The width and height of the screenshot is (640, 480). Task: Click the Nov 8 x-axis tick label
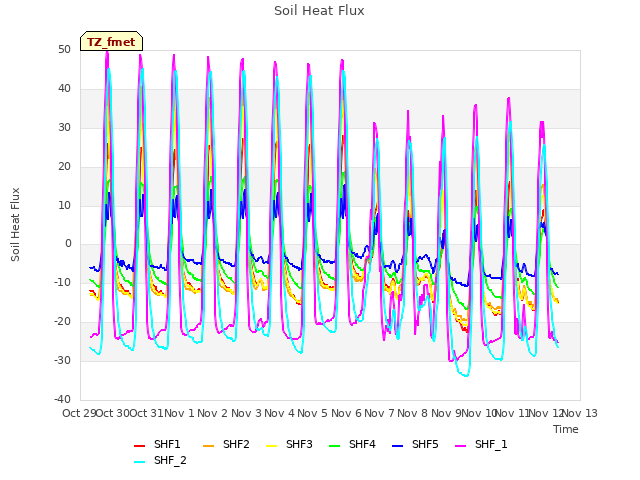[x=413, y=413]
